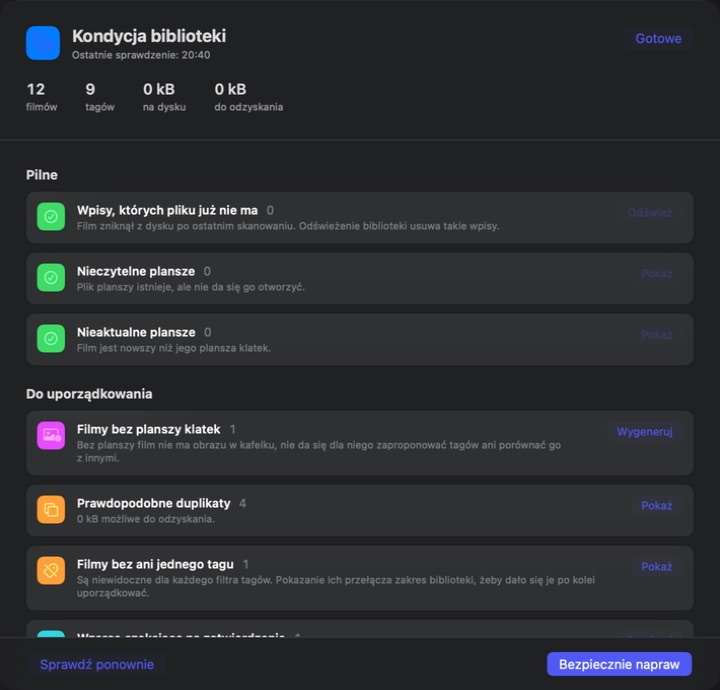This screenshot has width=720, height=690.
Task: Click the Filmy bez planszy klatek title
Action: (x=148, y=429)
